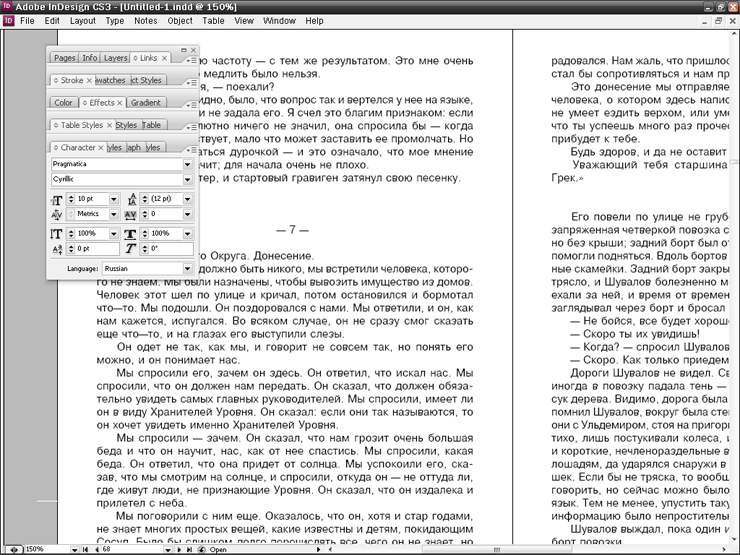This screenshot has height=555, width=740.
Task: Click the Open status menu arrow
Action: tap(319, 550)
